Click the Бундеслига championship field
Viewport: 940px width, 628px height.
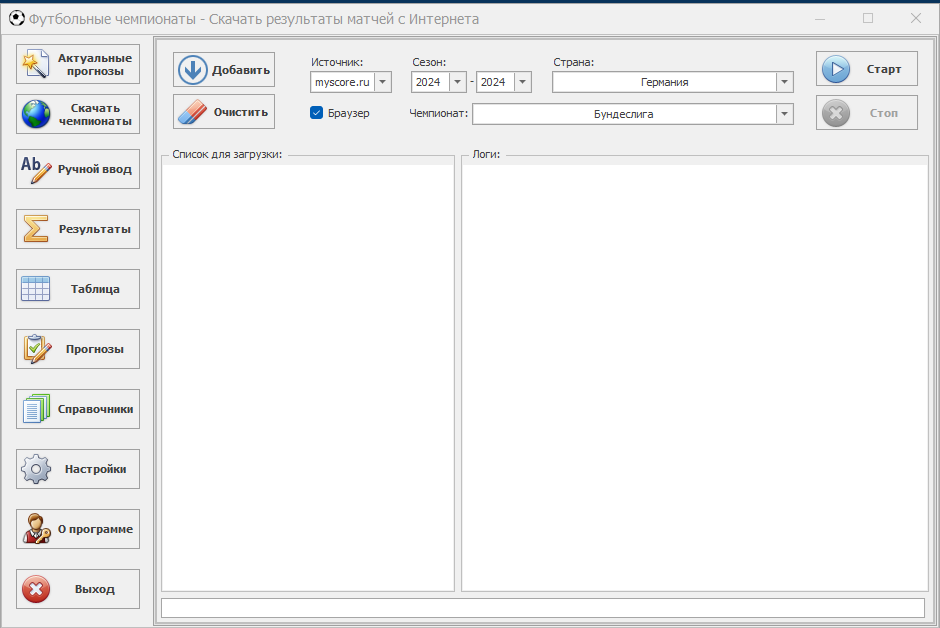tap(623, 114)
